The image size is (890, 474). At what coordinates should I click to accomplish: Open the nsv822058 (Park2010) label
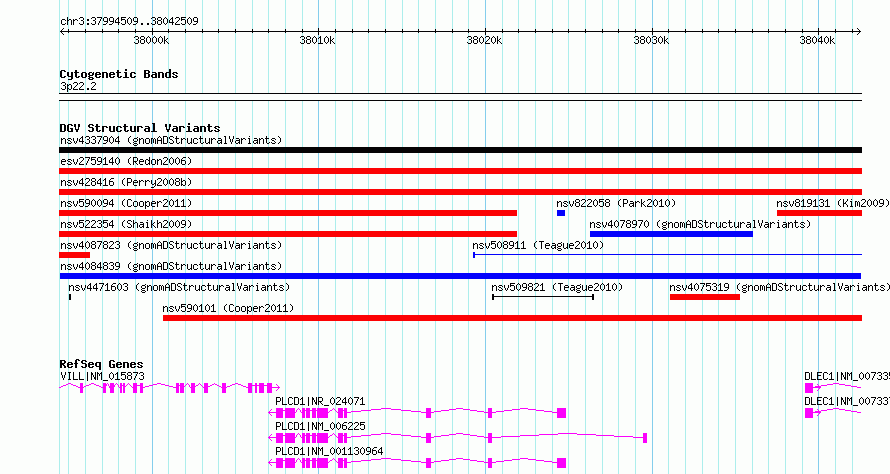[616, 203]
